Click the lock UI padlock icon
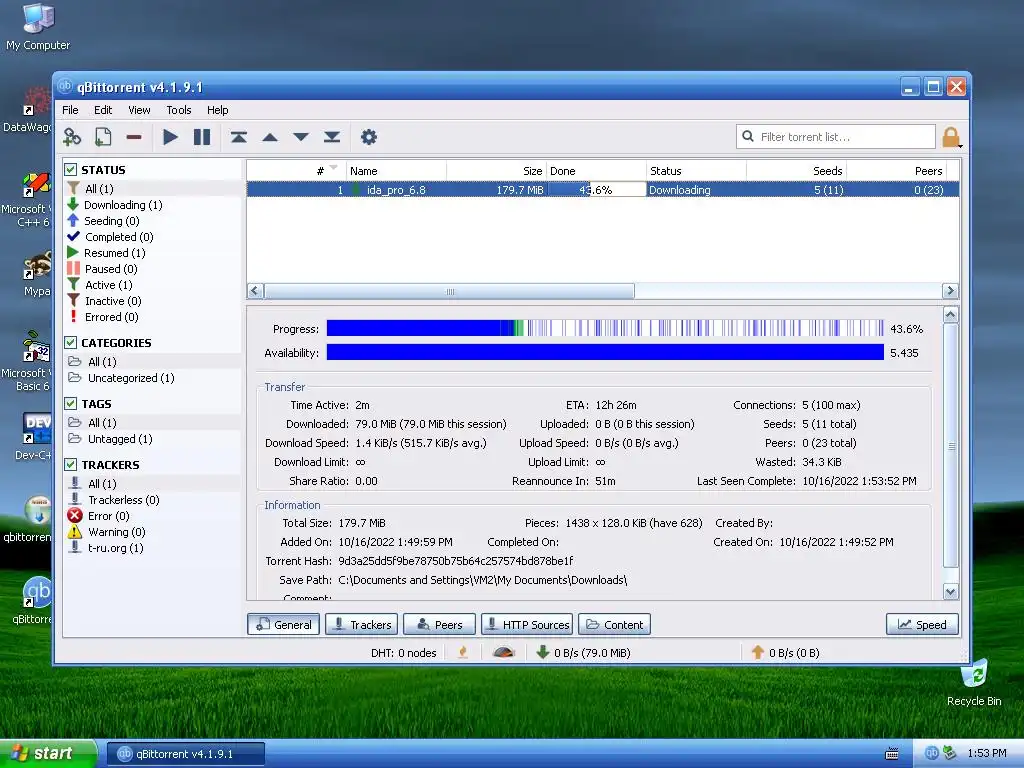Image resolution: width=1024 pixels, height=768 pixels. coord(951,137)
